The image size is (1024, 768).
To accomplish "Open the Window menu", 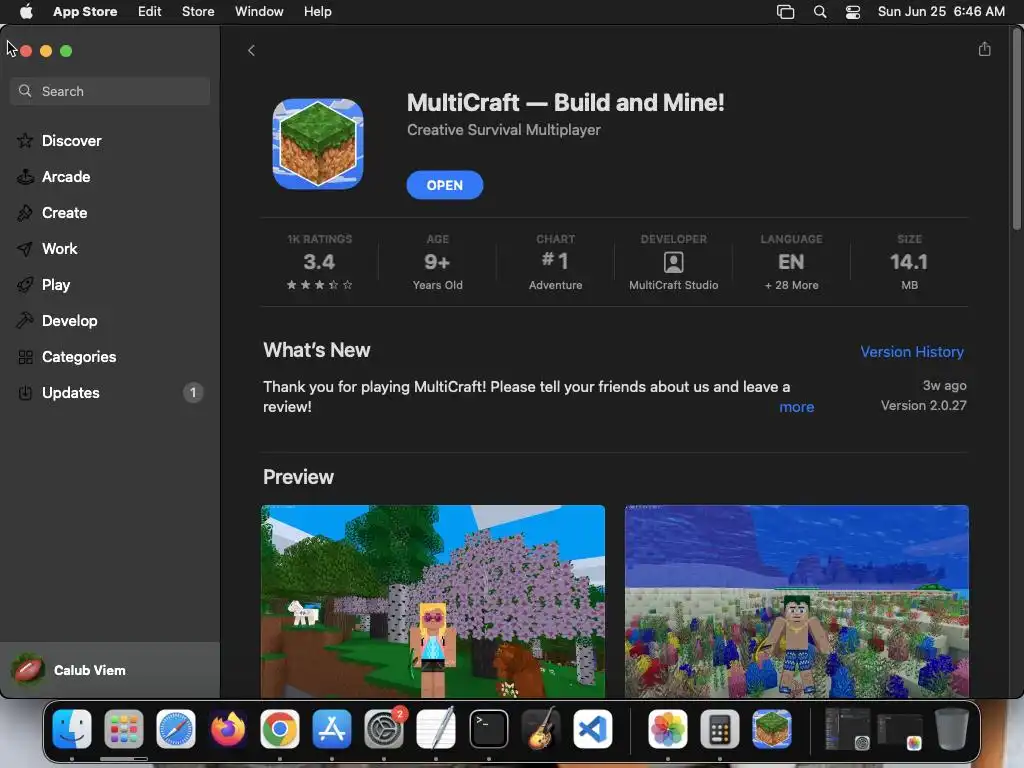I will [x=259, y=11].
